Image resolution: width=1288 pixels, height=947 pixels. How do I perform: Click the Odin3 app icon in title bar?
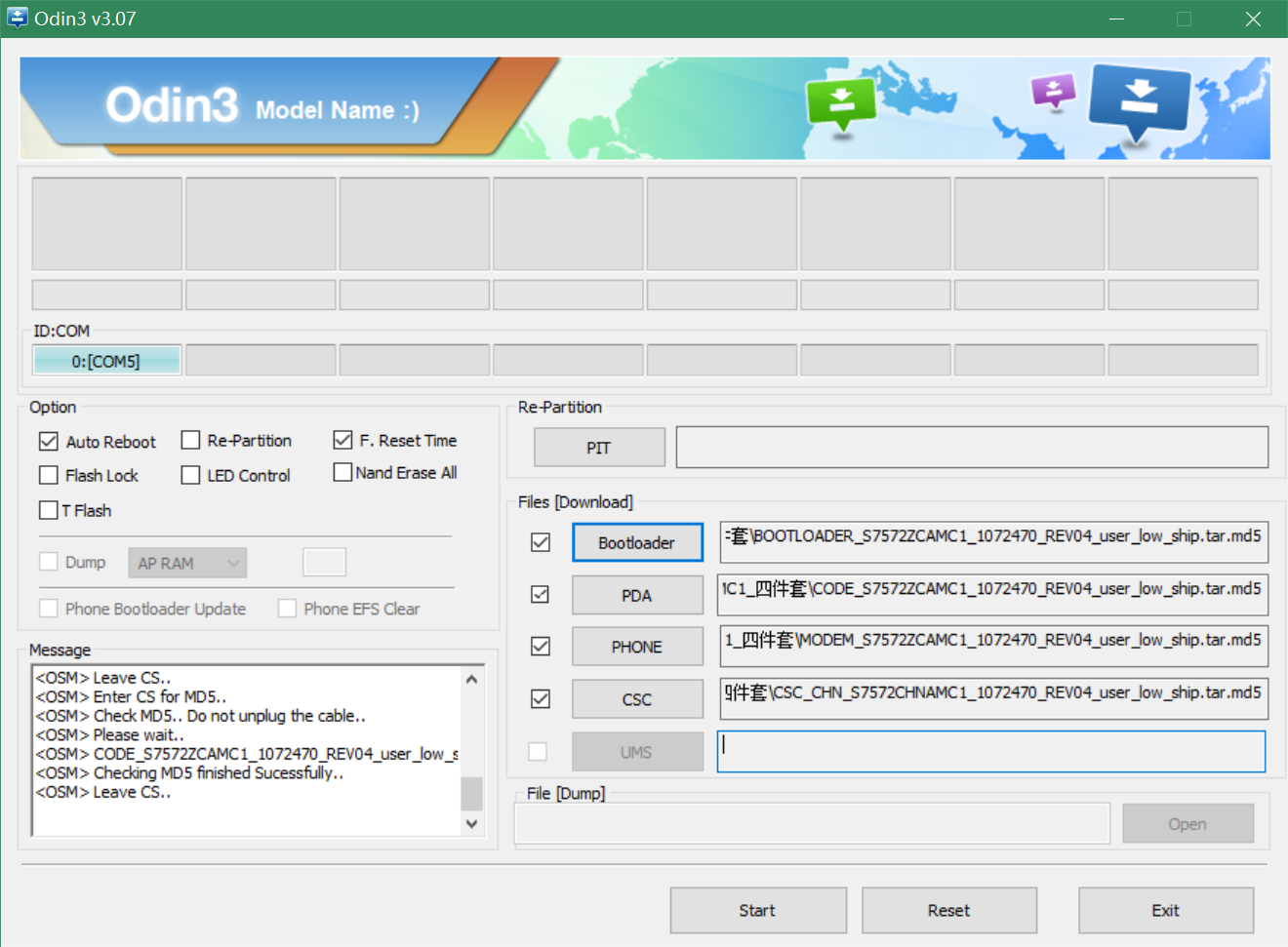point(18,19)
